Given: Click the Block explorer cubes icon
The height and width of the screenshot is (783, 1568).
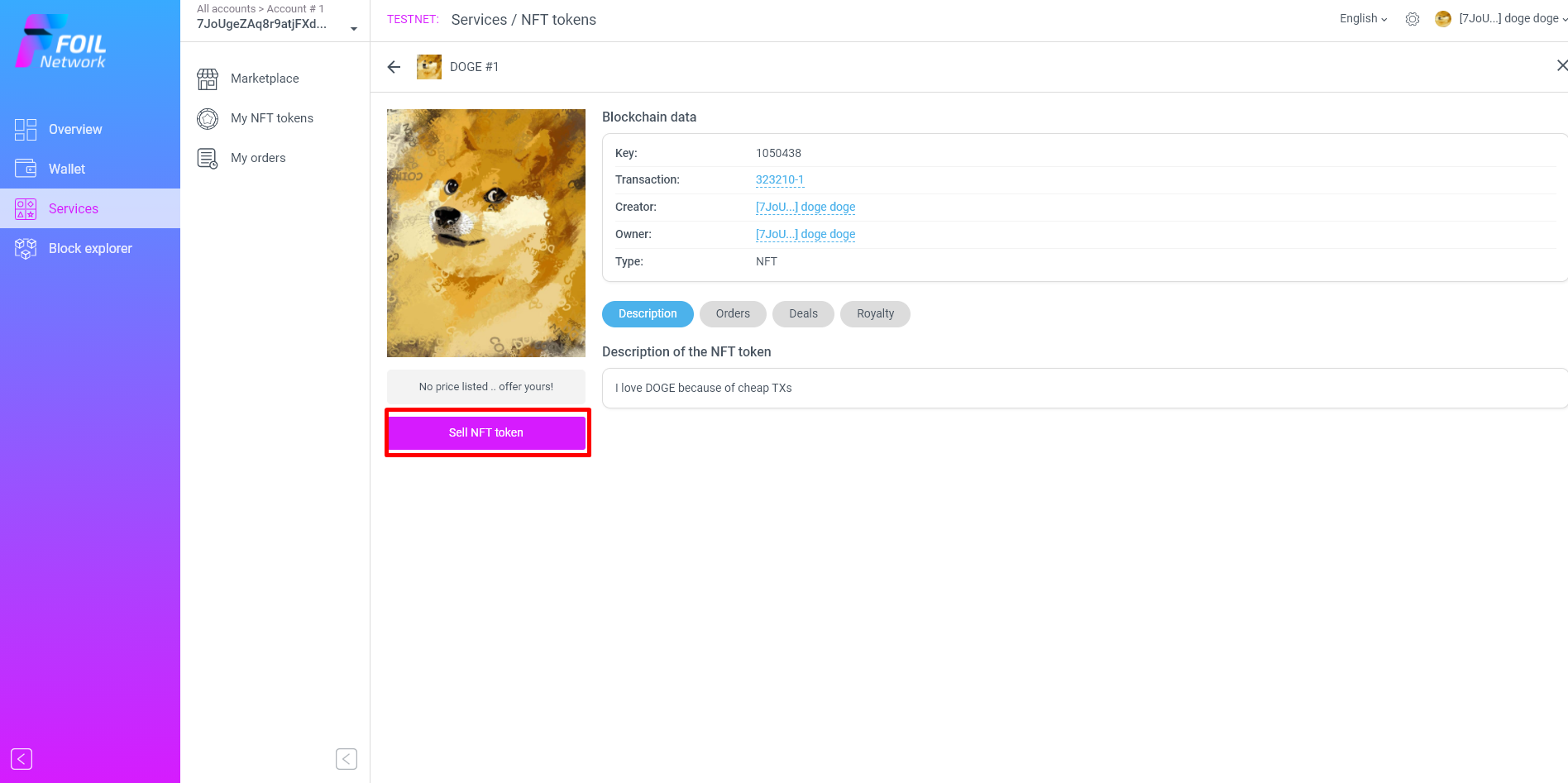Looking at the screenshot, I should pos(26,248).
